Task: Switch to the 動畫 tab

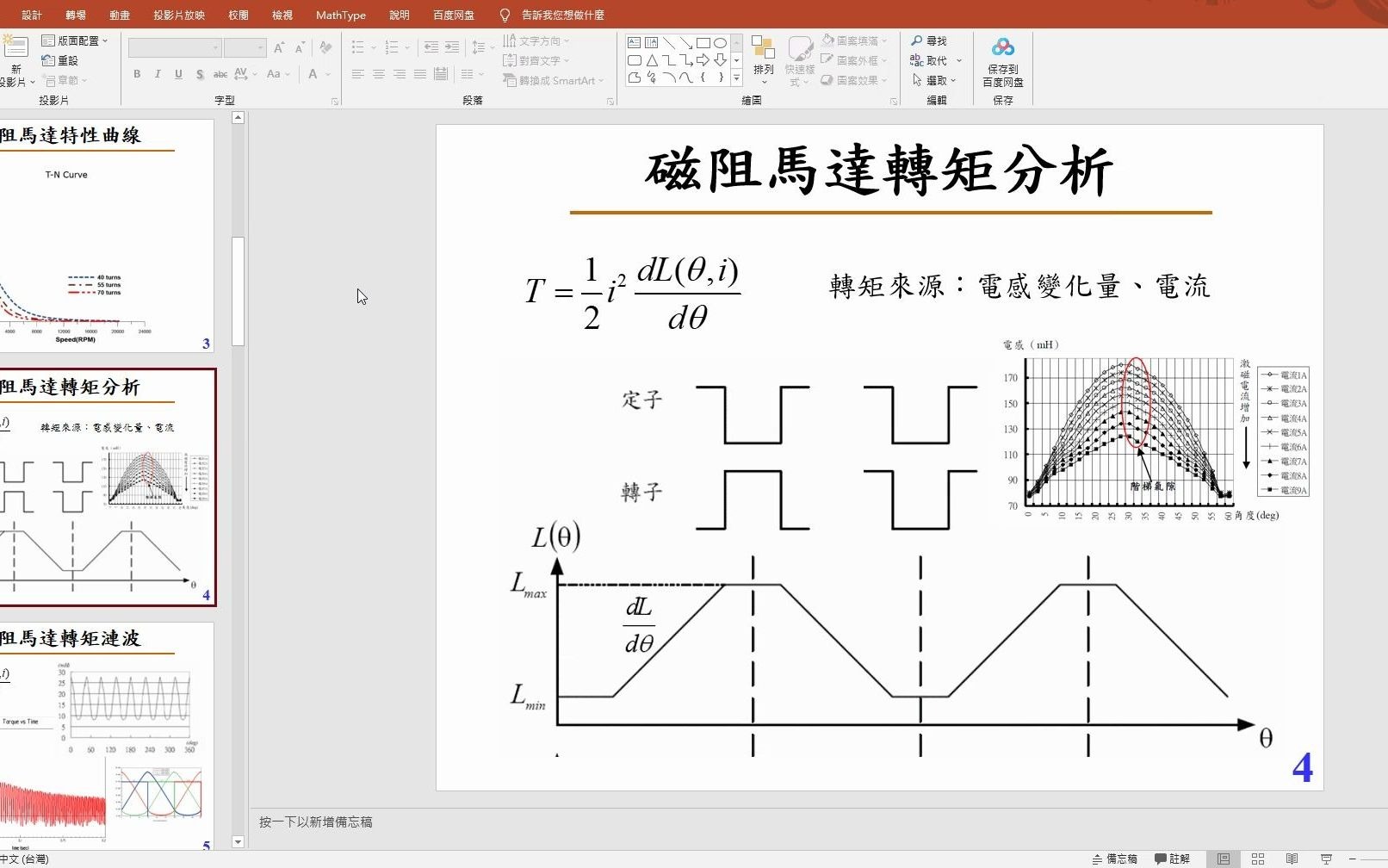Action: [x=120, y=15]
